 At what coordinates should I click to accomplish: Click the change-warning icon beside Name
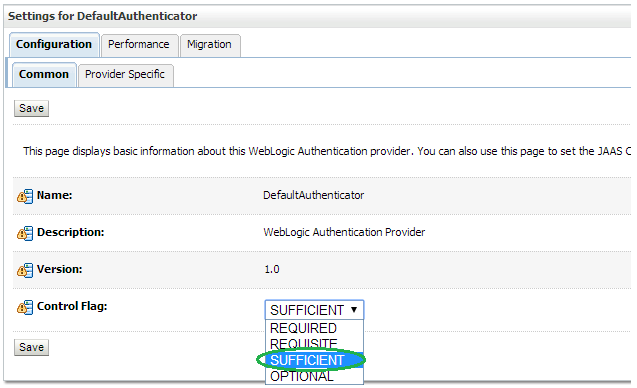pyautogui.click(x=25, y=196)
